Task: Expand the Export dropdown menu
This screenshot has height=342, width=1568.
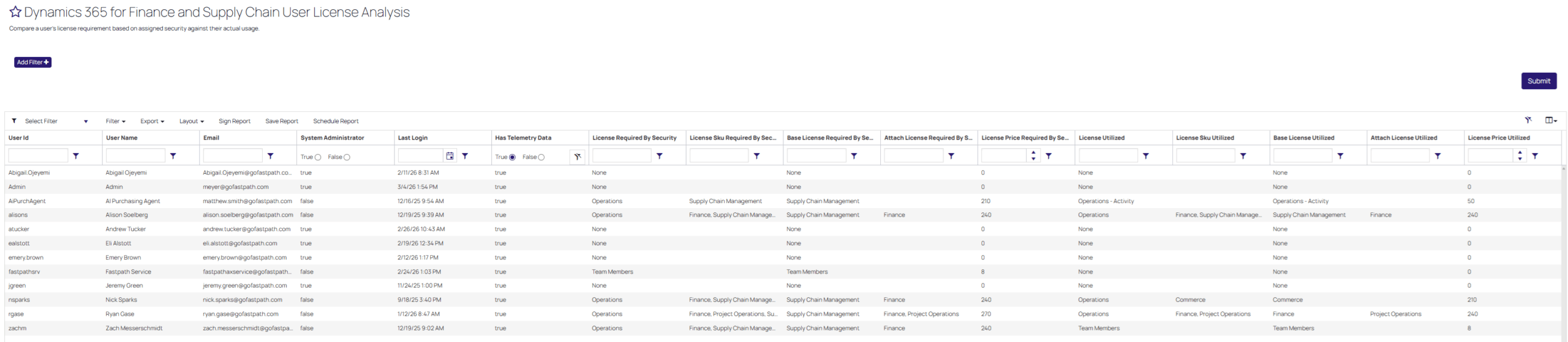Action: click(x=152, y=121)
